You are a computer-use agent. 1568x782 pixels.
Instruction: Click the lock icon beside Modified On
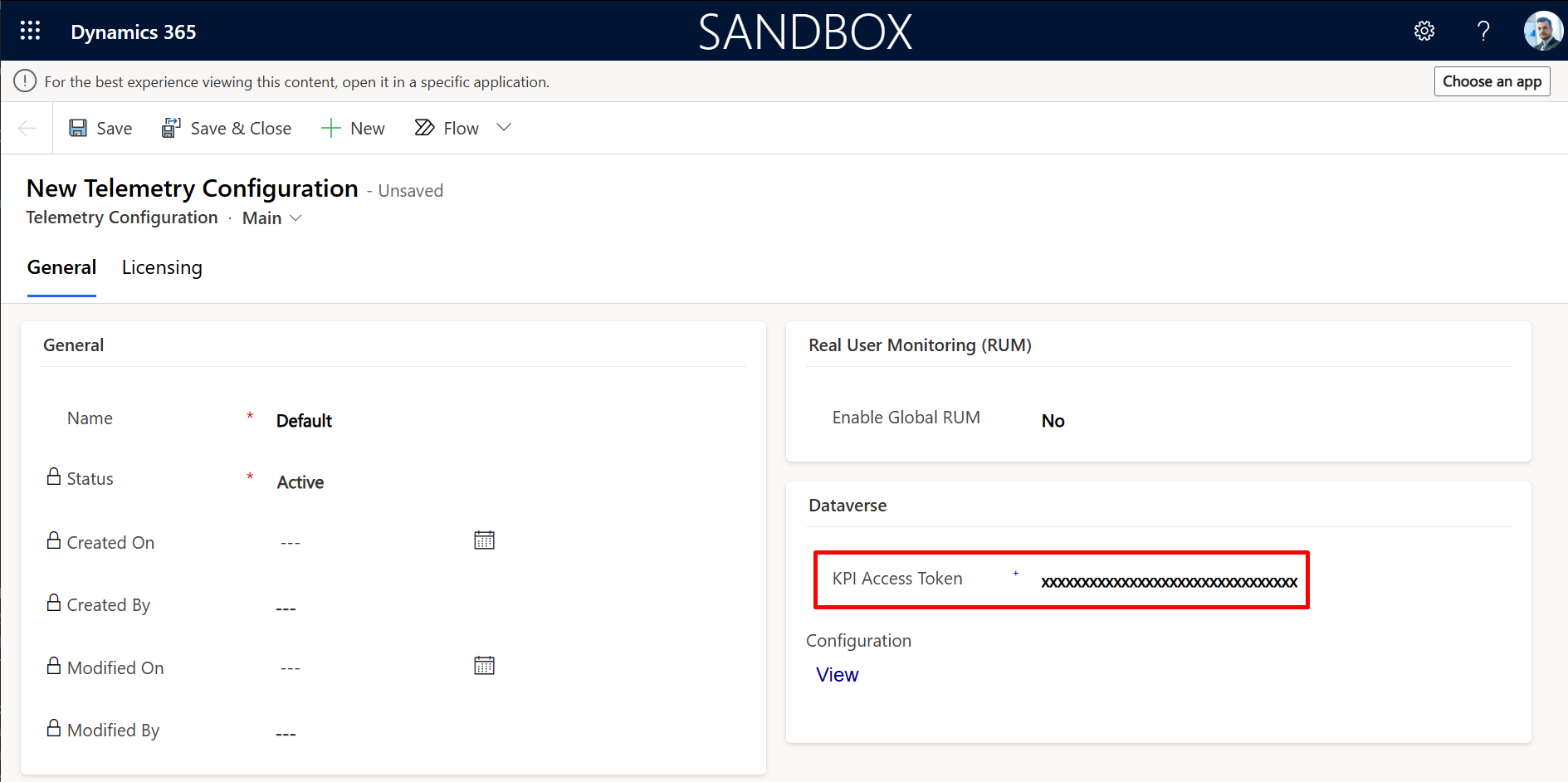pyautogui.click(x=54, y=666)
